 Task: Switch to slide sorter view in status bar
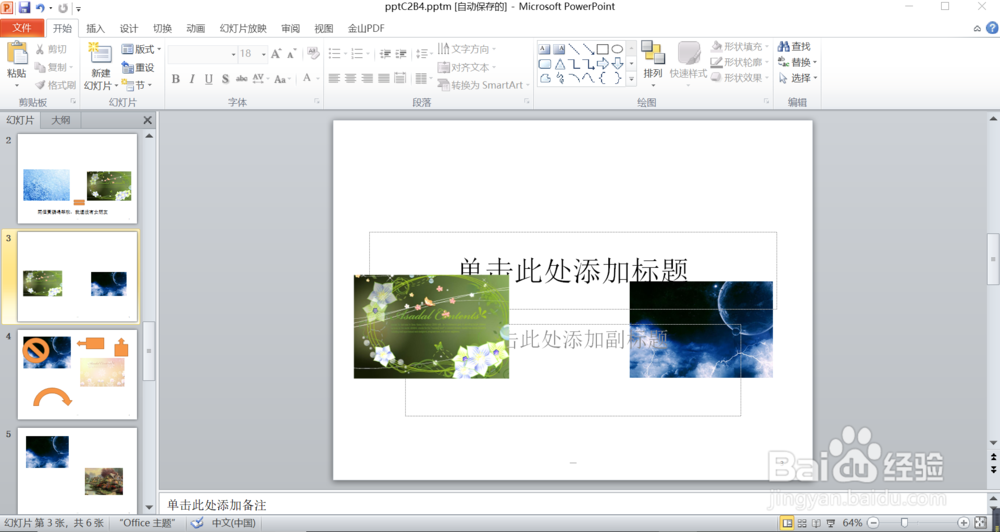pos(802,523)
